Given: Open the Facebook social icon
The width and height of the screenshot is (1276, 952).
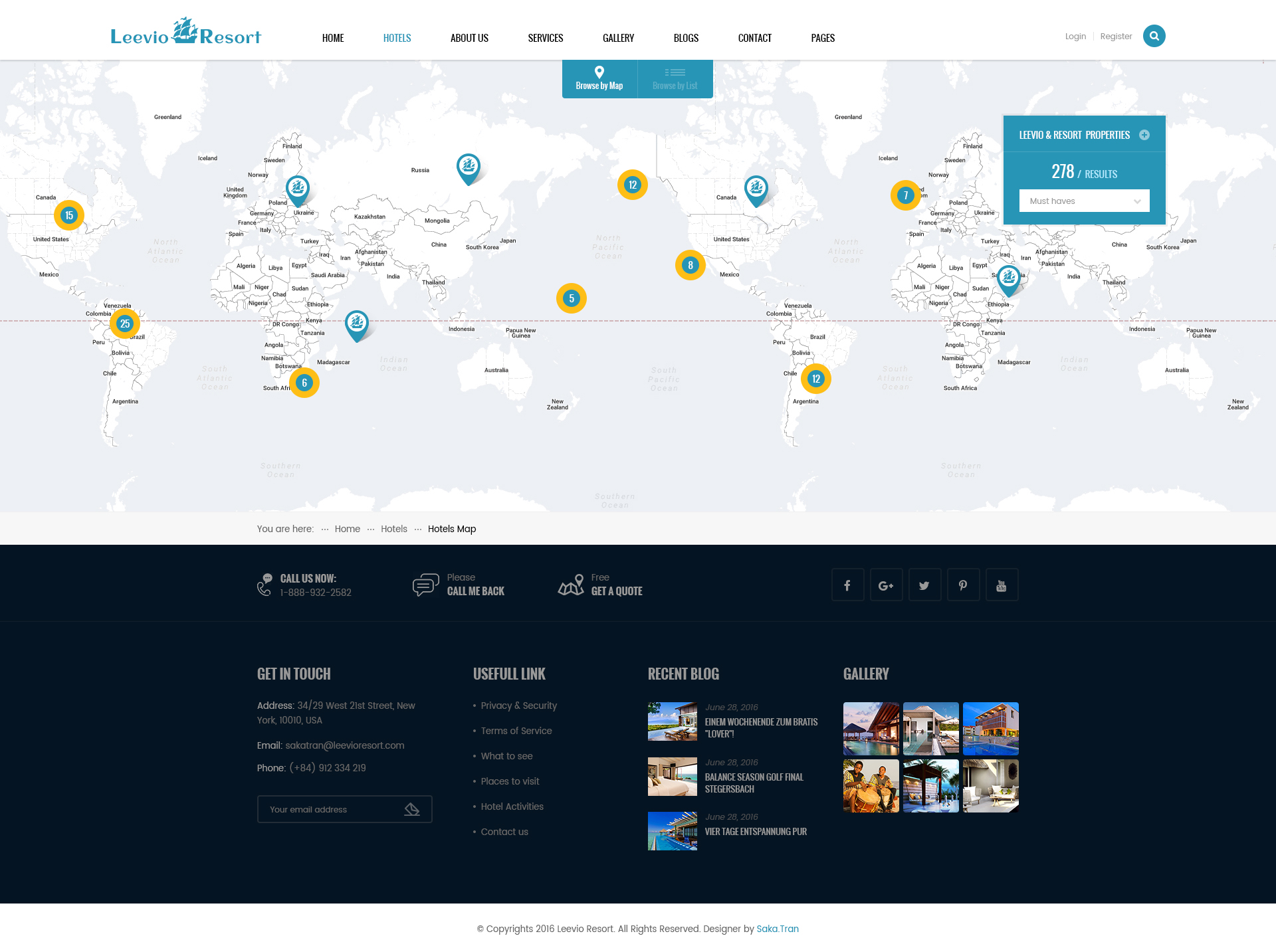Looking at the screenshot, I should 847,585.
